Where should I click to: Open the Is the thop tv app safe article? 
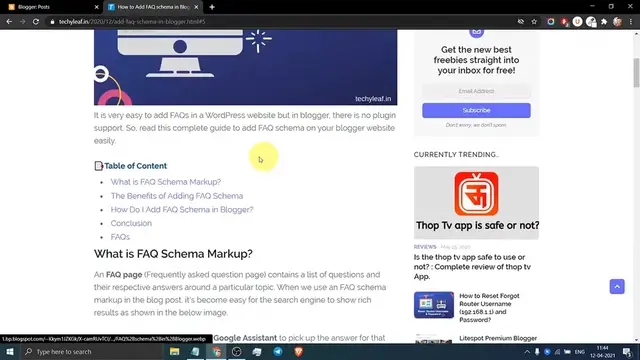coord(473,267)
